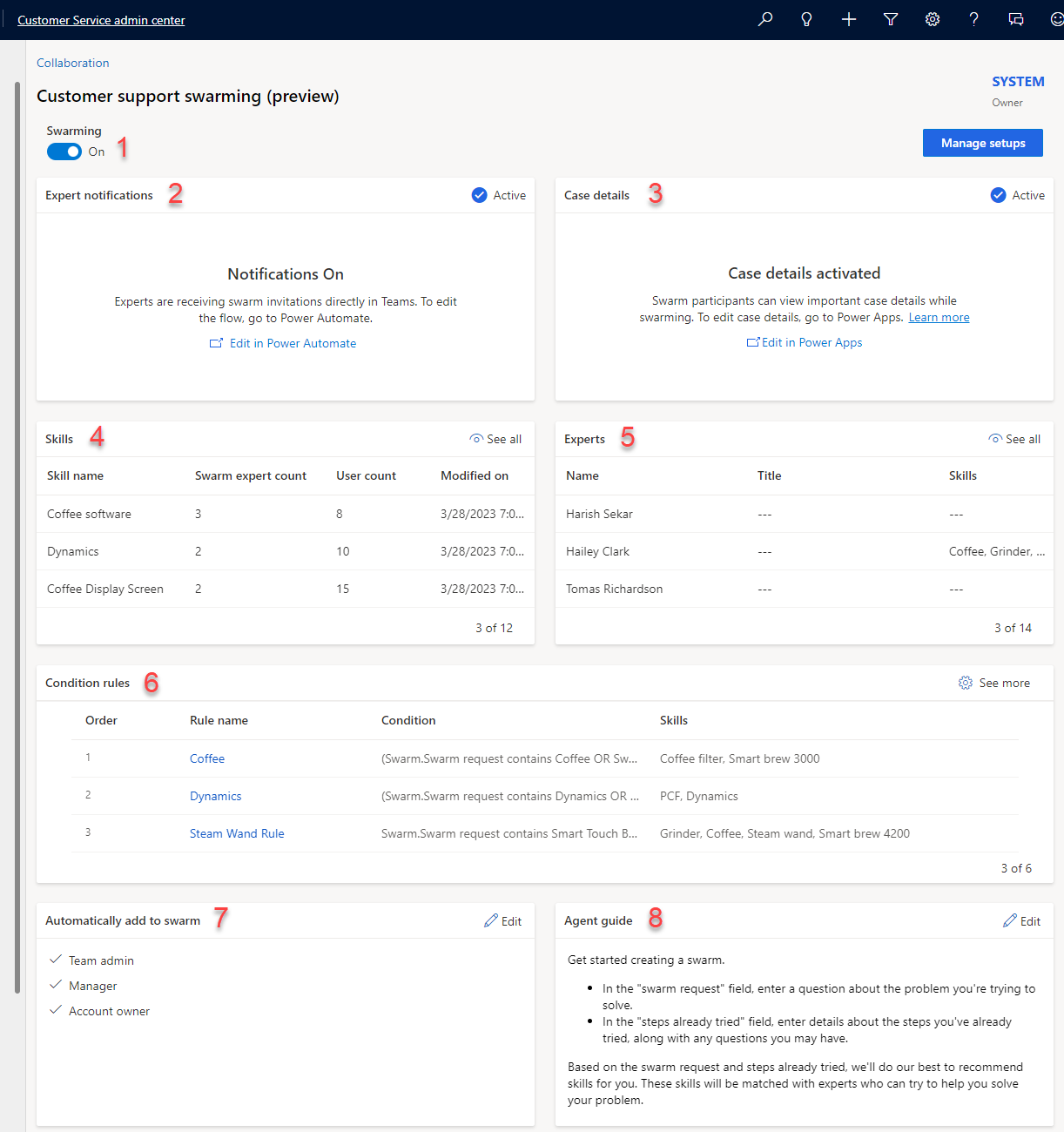Click the Manage setups button
The image size is (1064, 1132).
[x=982, y=143]
